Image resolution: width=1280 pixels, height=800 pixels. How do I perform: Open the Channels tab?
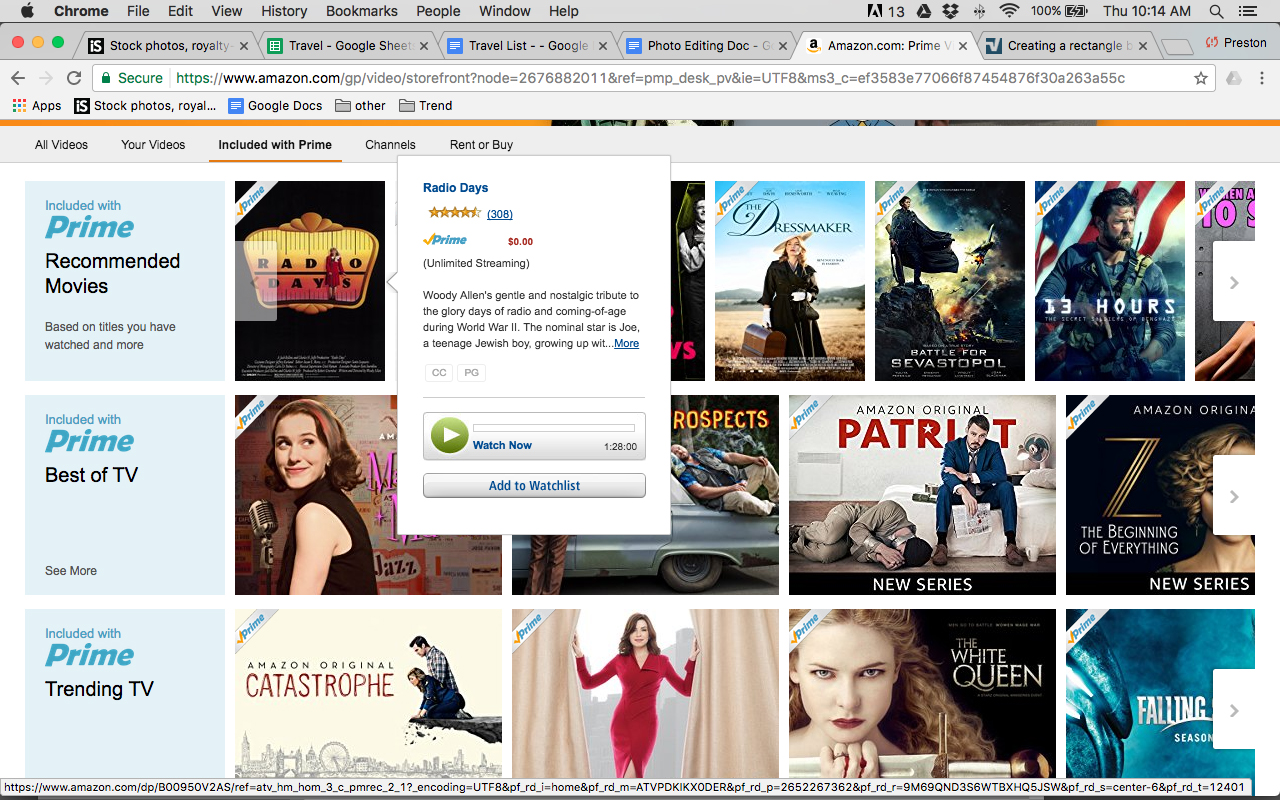click(x=390, y=145)
